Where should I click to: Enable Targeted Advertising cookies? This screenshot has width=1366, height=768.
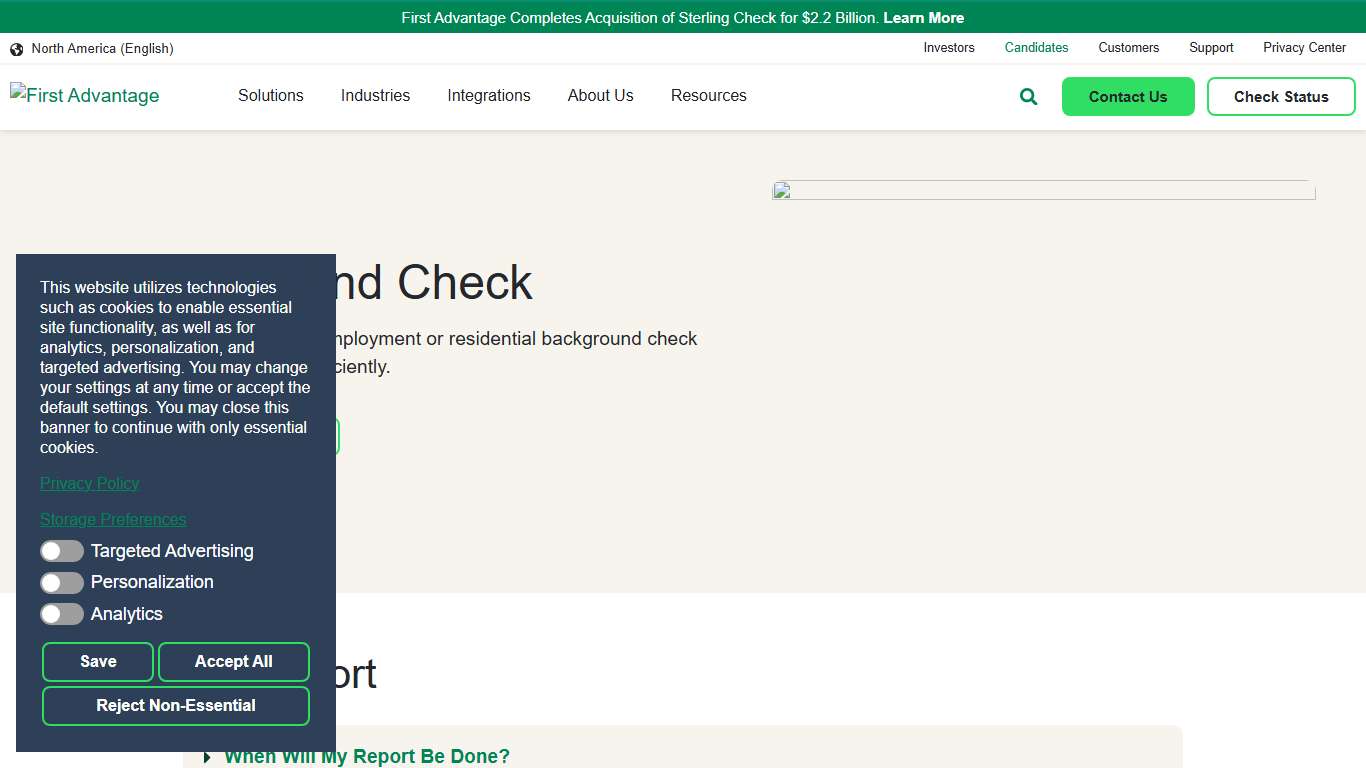62,551
